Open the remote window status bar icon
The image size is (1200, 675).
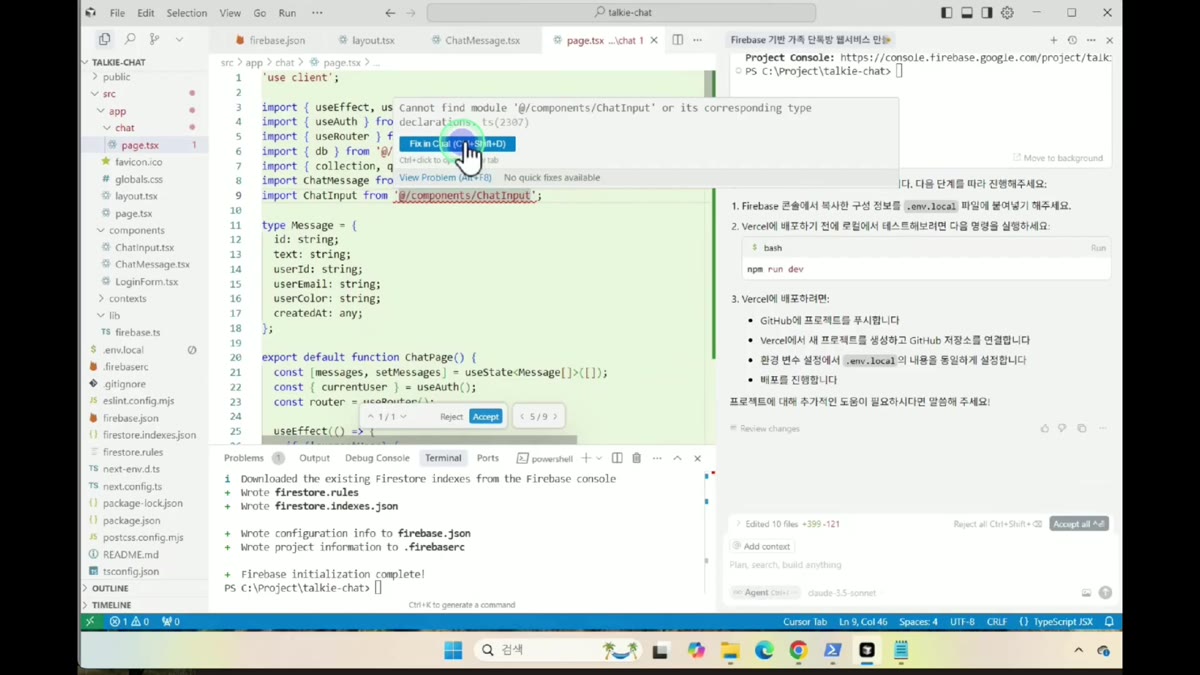tap(90, 621)
